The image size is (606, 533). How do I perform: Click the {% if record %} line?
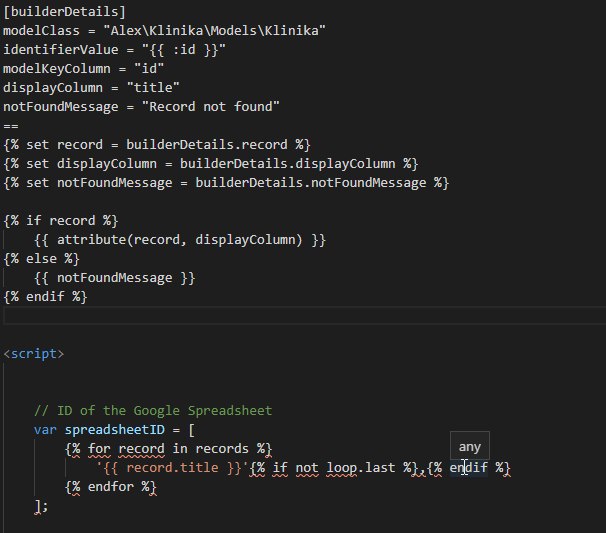tap(61, 221)
